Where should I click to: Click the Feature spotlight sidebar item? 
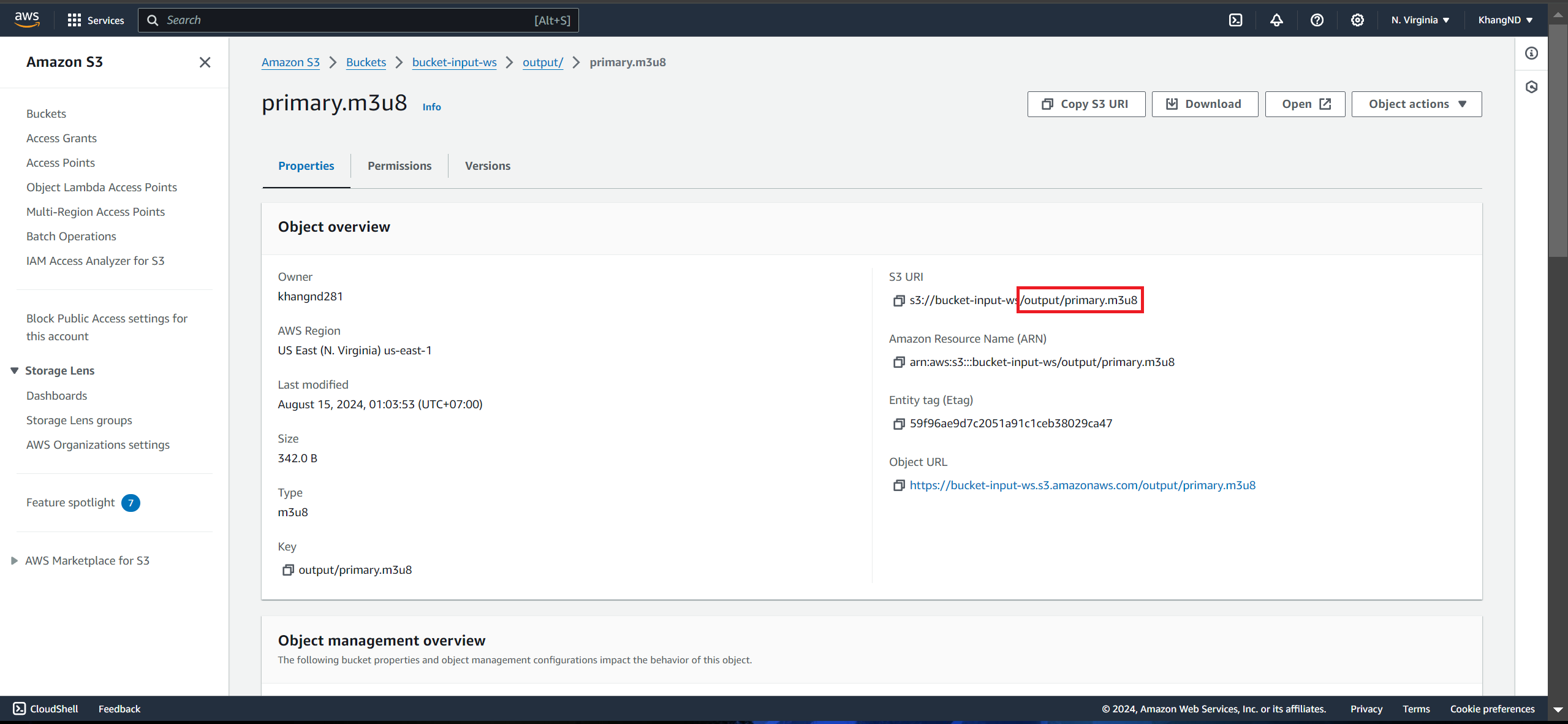click(x=70, y=503)
